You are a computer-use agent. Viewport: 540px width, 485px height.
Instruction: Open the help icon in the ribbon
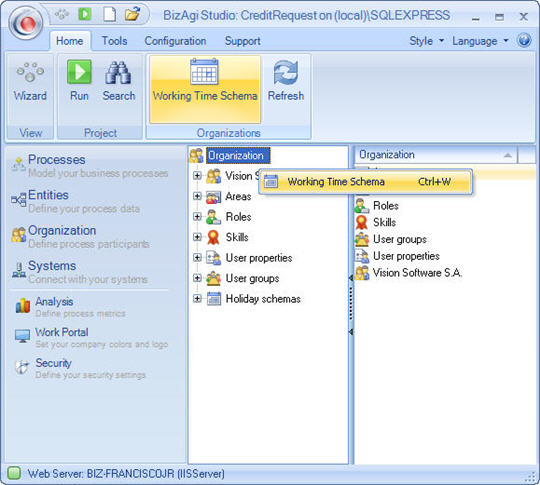pos(524,40)
